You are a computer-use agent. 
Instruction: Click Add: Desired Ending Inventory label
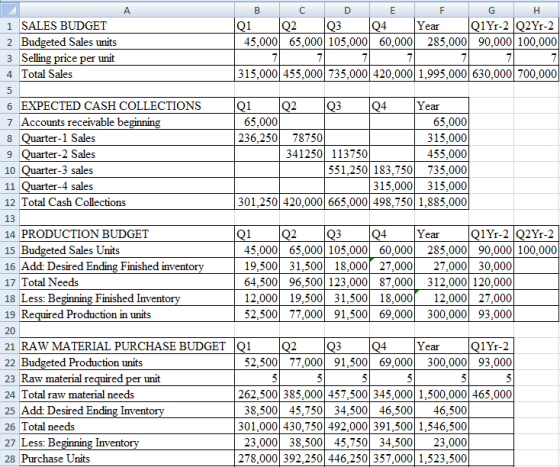point(127,410)
